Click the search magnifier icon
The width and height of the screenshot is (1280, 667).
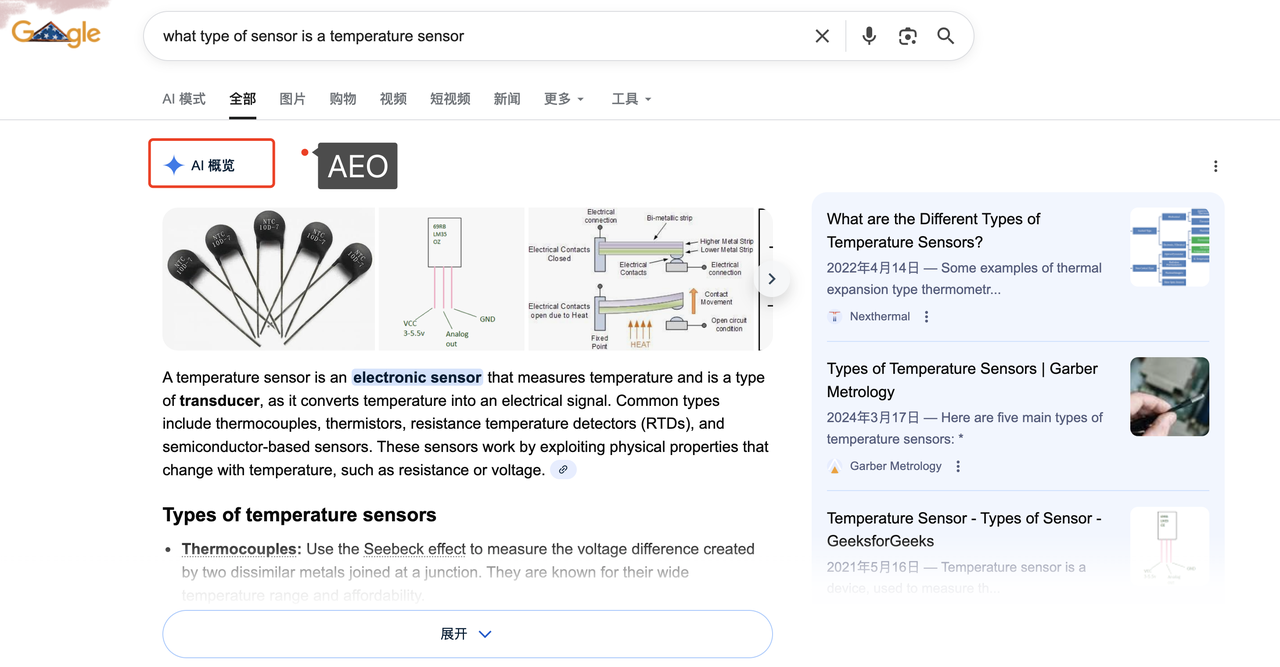945,36
